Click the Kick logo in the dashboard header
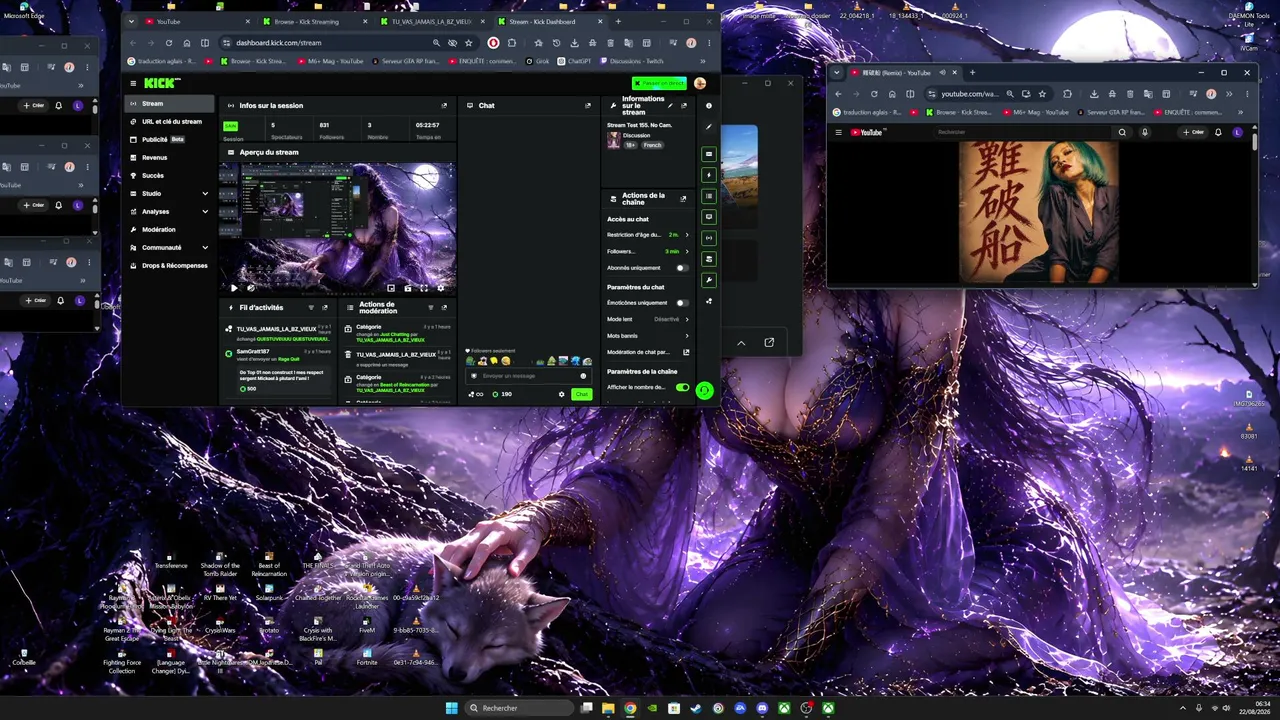Screen dimensions: 1280x720 162,83
